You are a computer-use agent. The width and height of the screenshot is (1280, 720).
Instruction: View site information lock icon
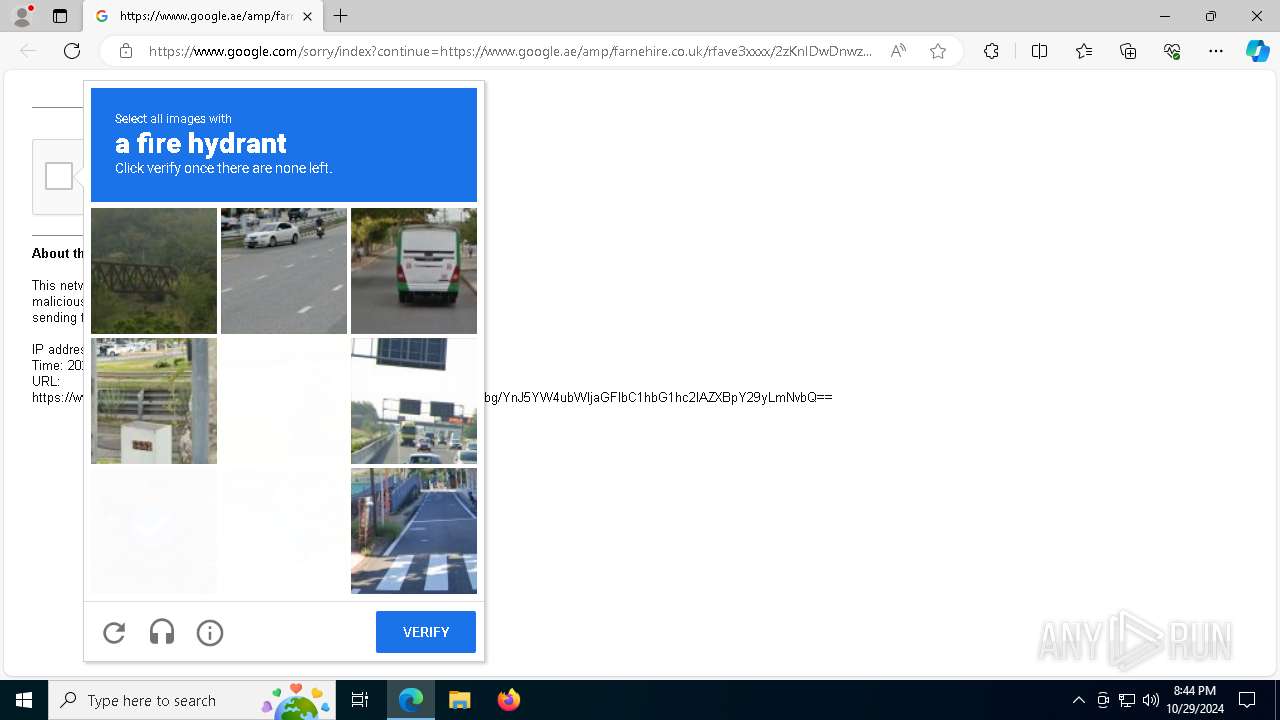126,51
